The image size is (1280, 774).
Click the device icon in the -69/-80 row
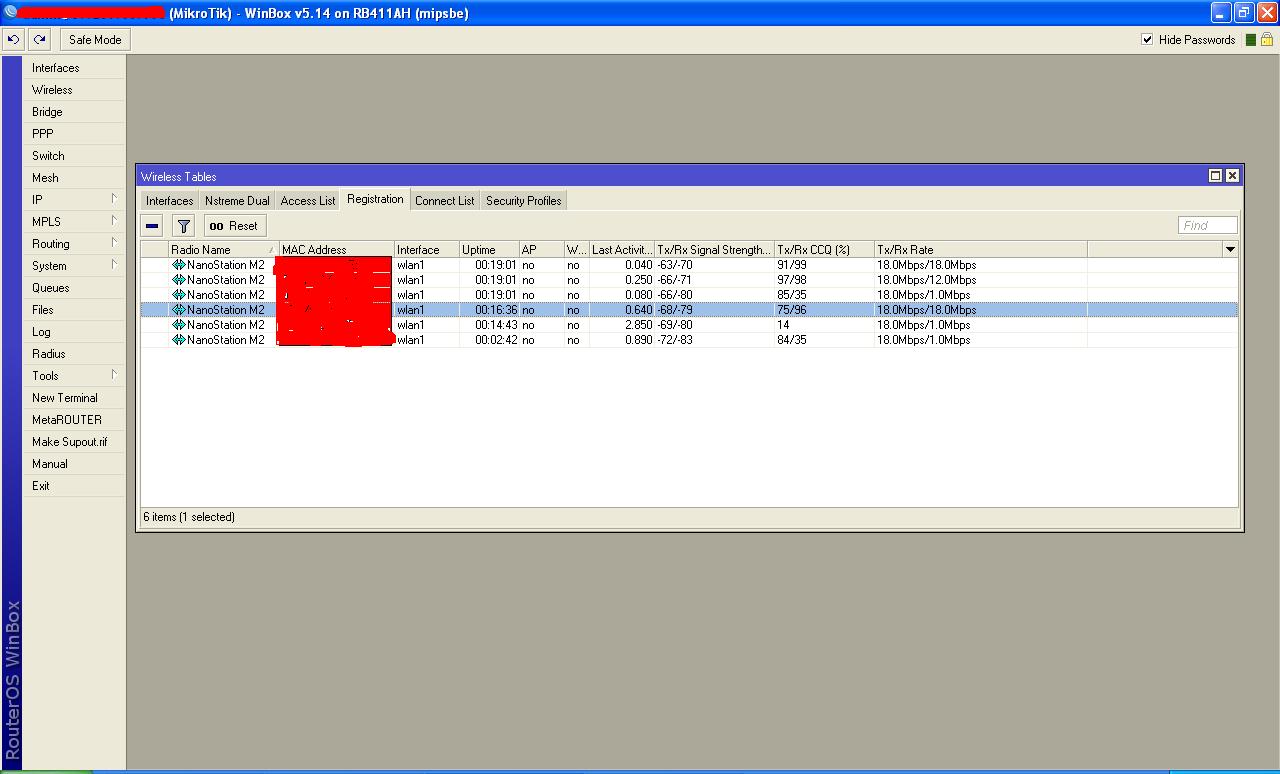[179, 325]
